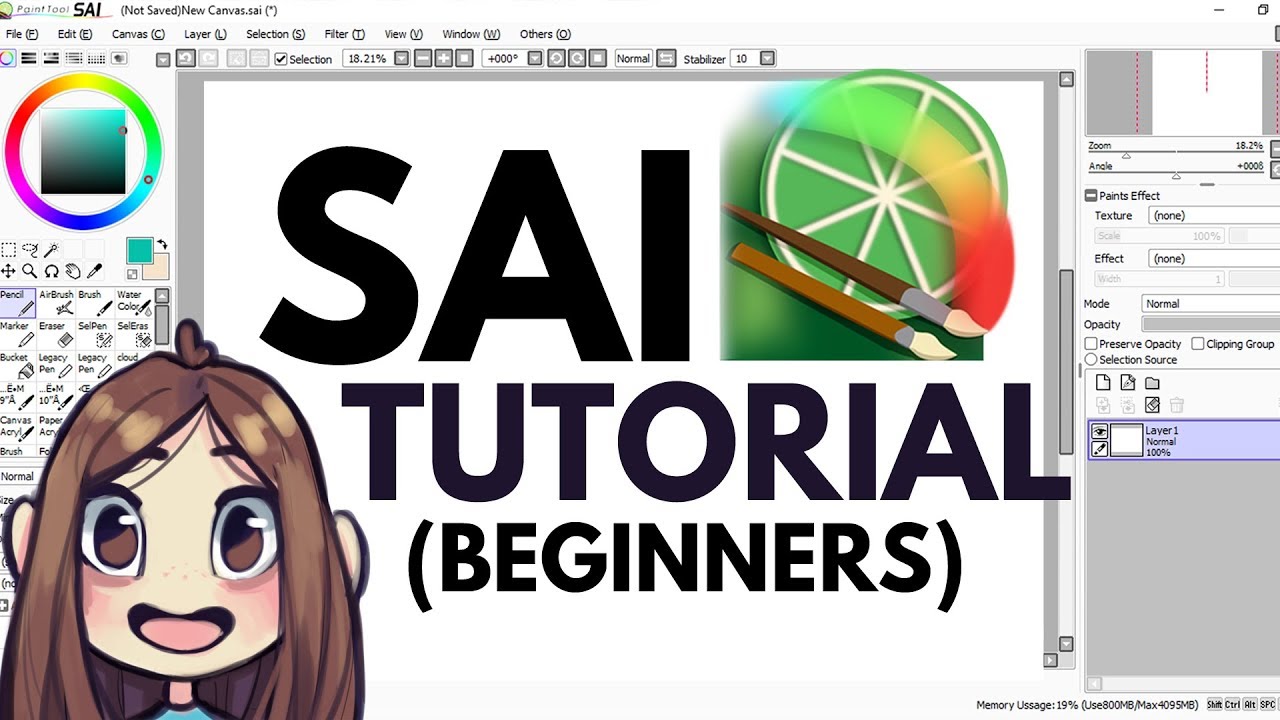
Task: Toggle the swatches panel
Action: click(98, 59)
